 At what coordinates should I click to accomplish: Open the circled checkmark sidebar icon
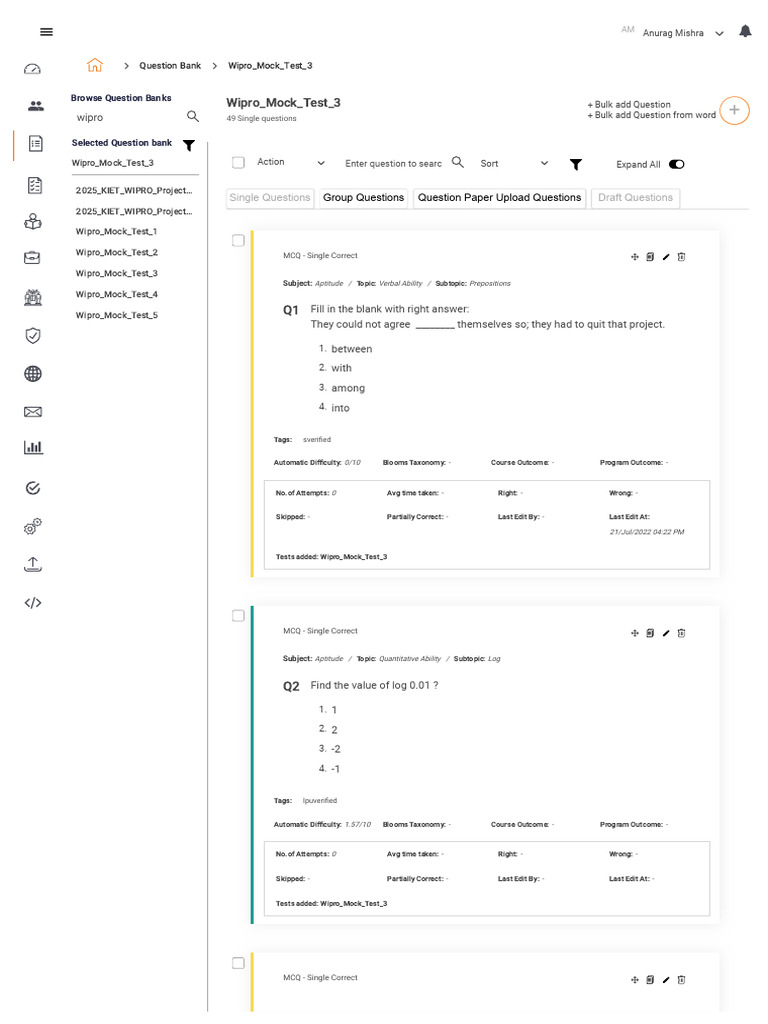coord(33,488)
